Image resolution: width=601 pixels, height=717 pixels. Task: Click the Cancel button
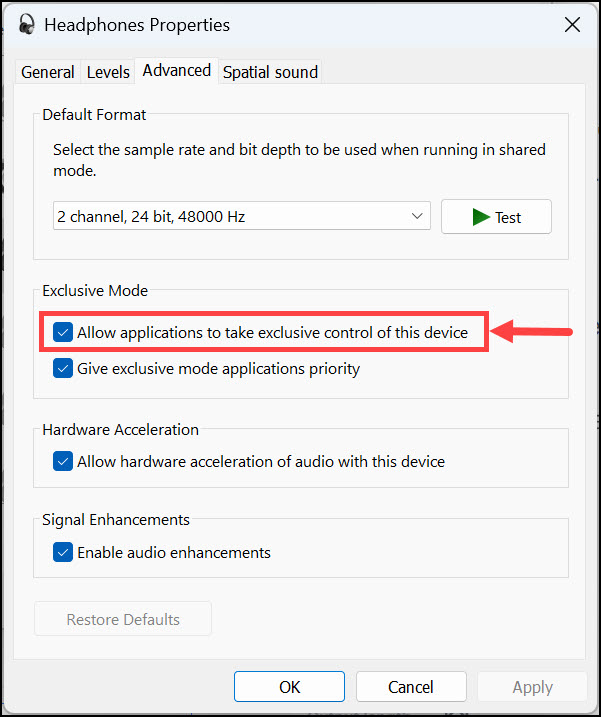[x=411, y=687]
